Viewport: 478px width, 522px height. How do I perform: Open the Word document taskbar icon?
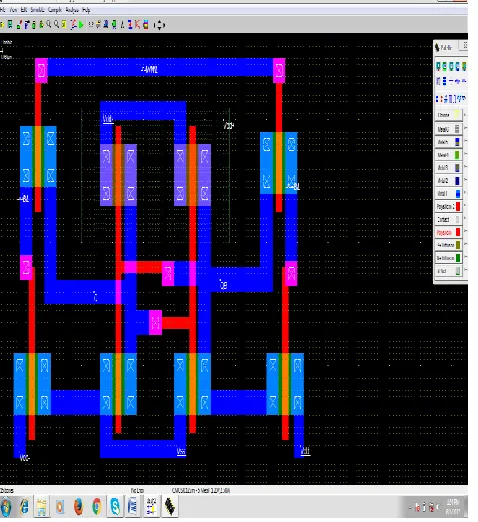pos(133,507)
